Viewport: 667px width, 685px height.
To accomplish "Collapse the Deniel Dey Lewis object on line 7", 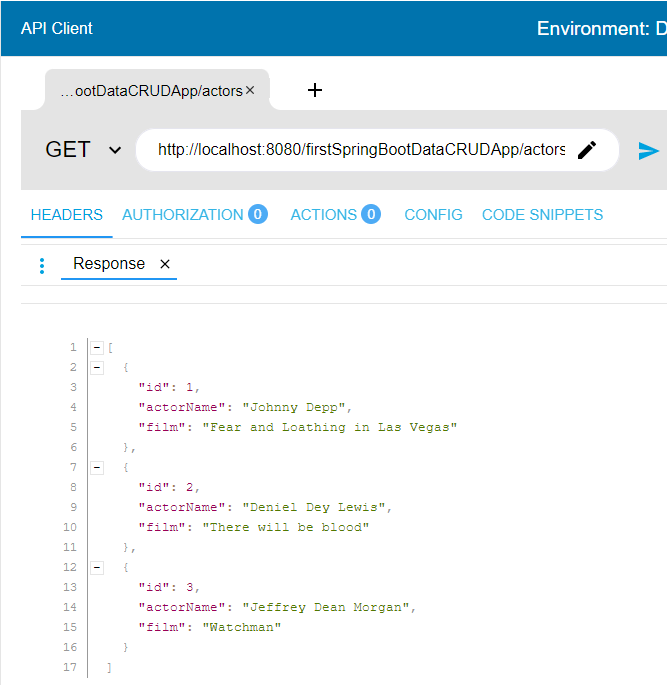I will [97, 467].
